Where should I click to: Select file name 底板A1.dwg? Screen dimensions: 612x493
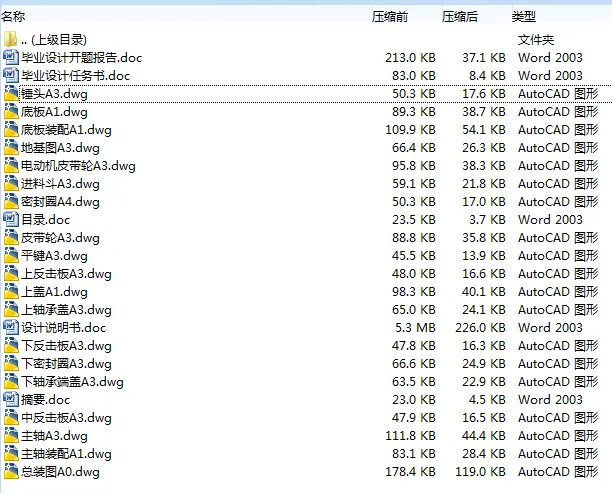pyautogui.click(x=54, y=112)
